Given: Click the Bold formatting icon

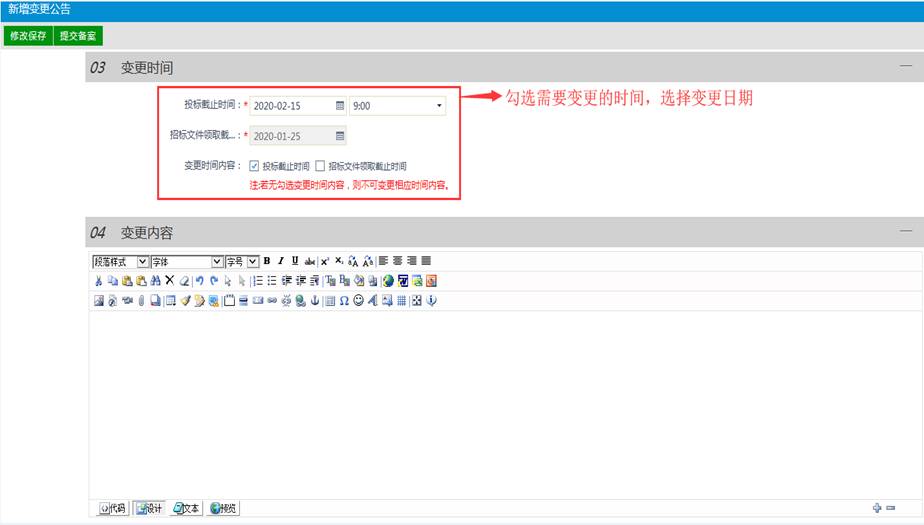Looking at the screenshot, I should click(x=267, y=261).
